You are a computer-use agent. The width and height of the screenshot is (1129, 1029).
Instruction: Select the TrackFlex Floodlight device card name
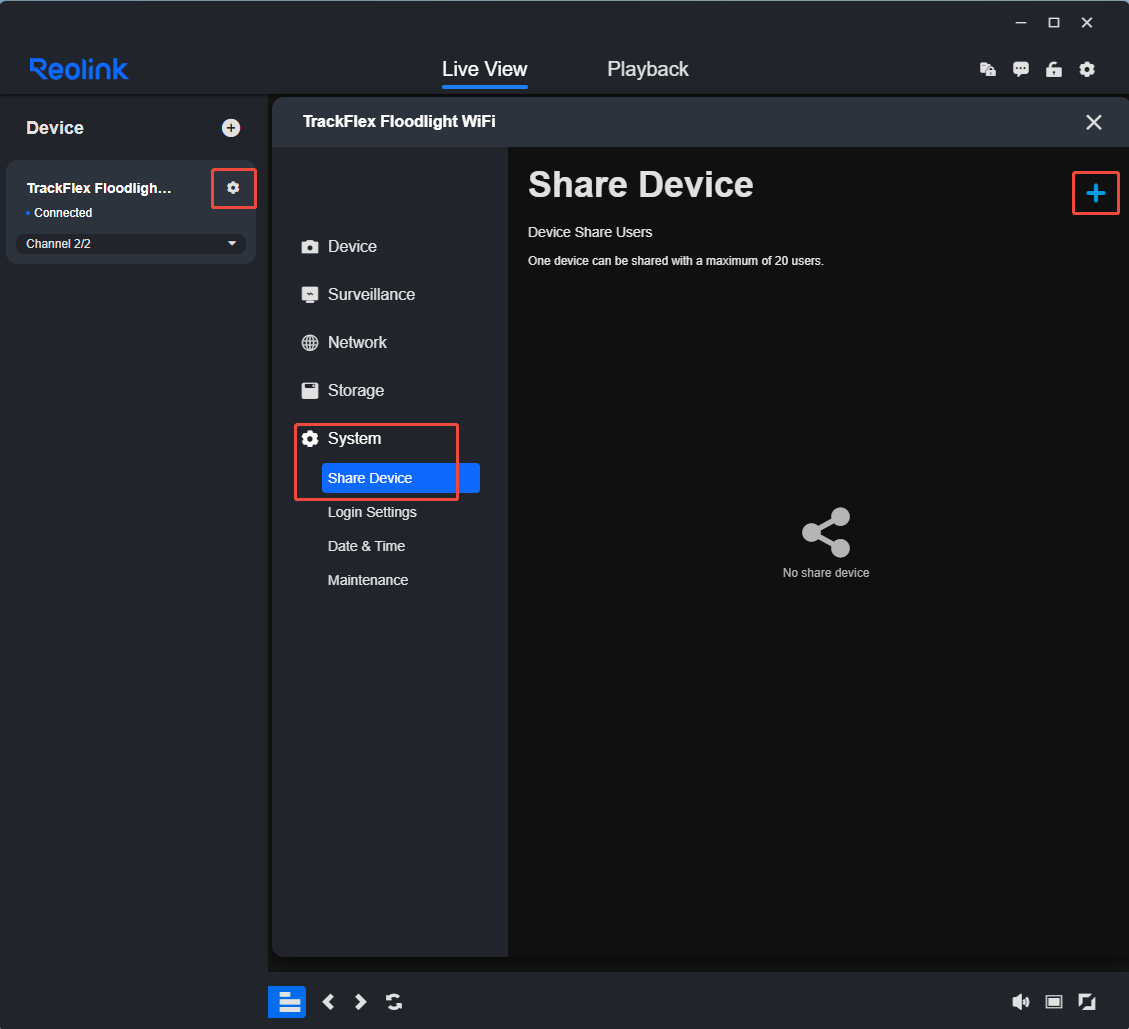[x=99, y=188]
